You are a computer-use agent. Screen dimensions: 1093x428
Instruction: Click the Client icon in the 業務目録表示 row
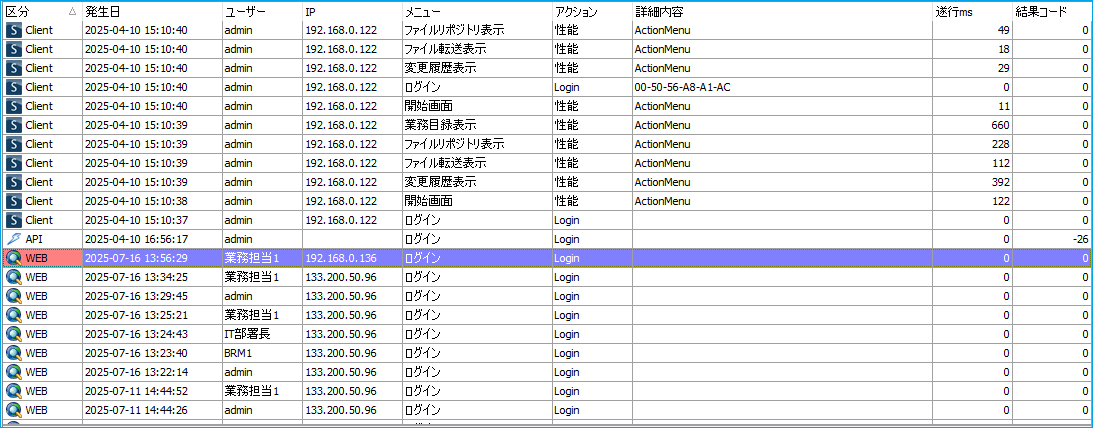(13, 125)
